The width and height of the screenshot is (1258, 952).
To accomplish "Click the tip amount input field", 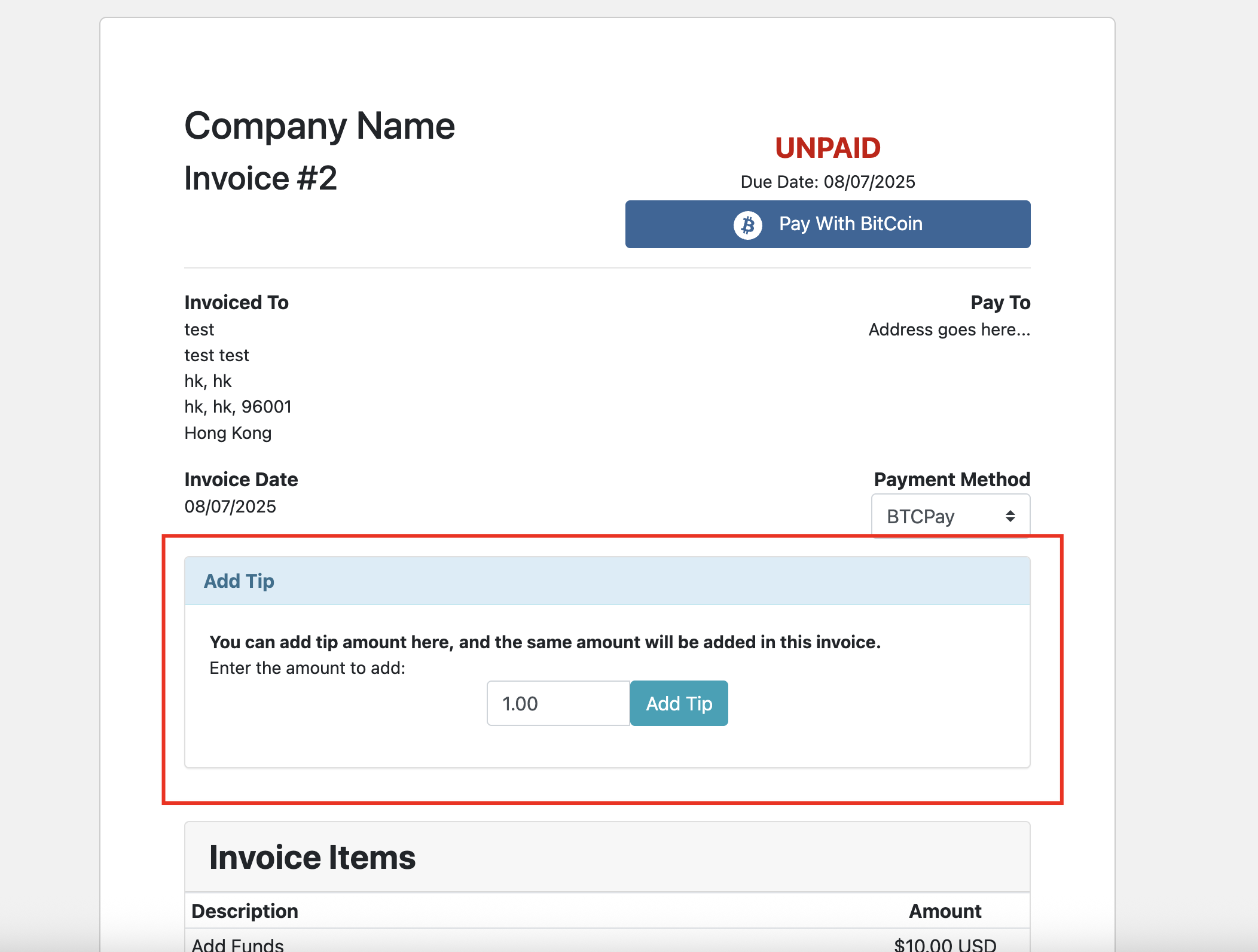I will [x=558, y=703].
